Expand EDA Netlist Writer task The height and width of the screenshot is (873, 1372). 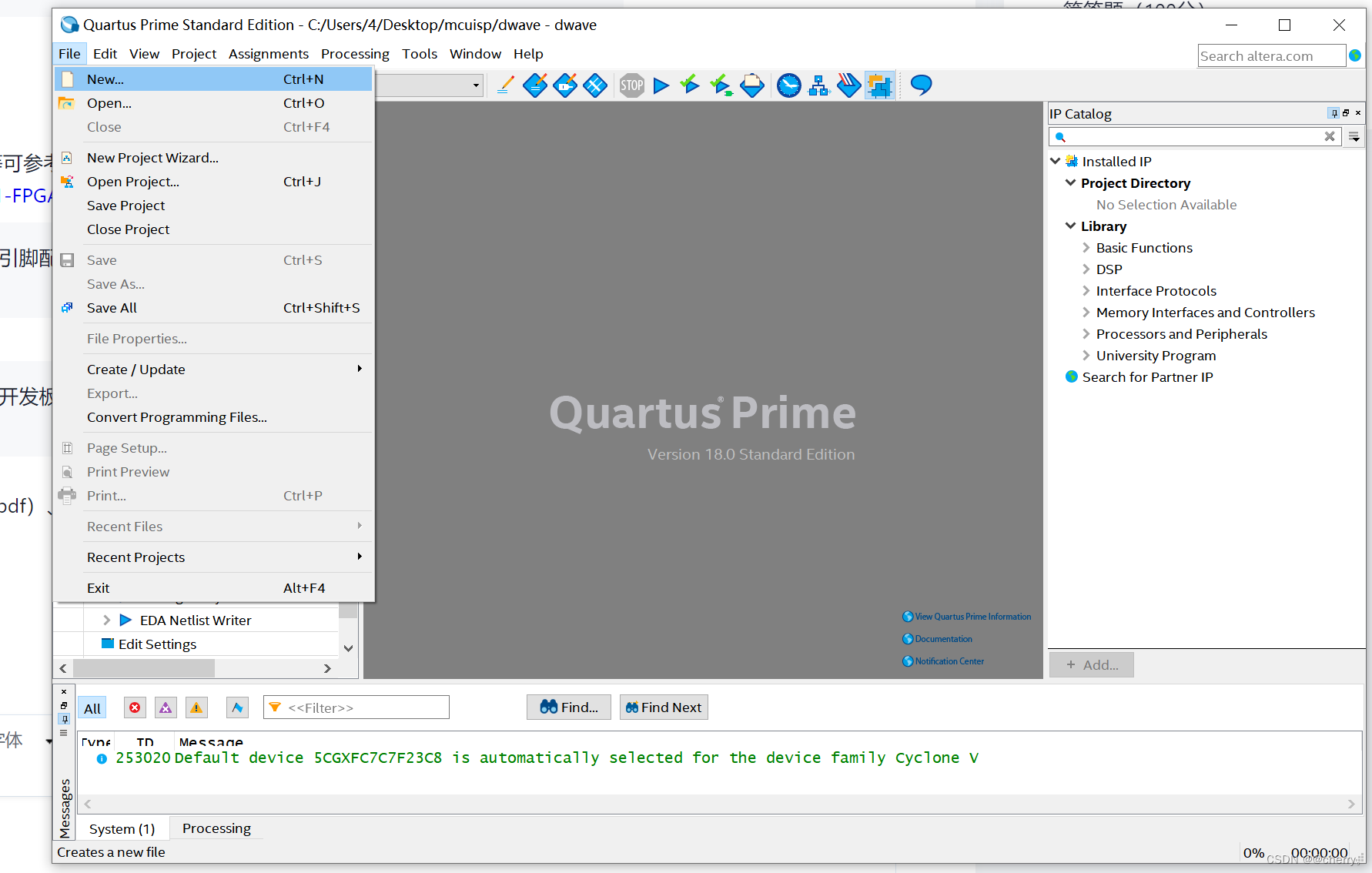(106, 620)
